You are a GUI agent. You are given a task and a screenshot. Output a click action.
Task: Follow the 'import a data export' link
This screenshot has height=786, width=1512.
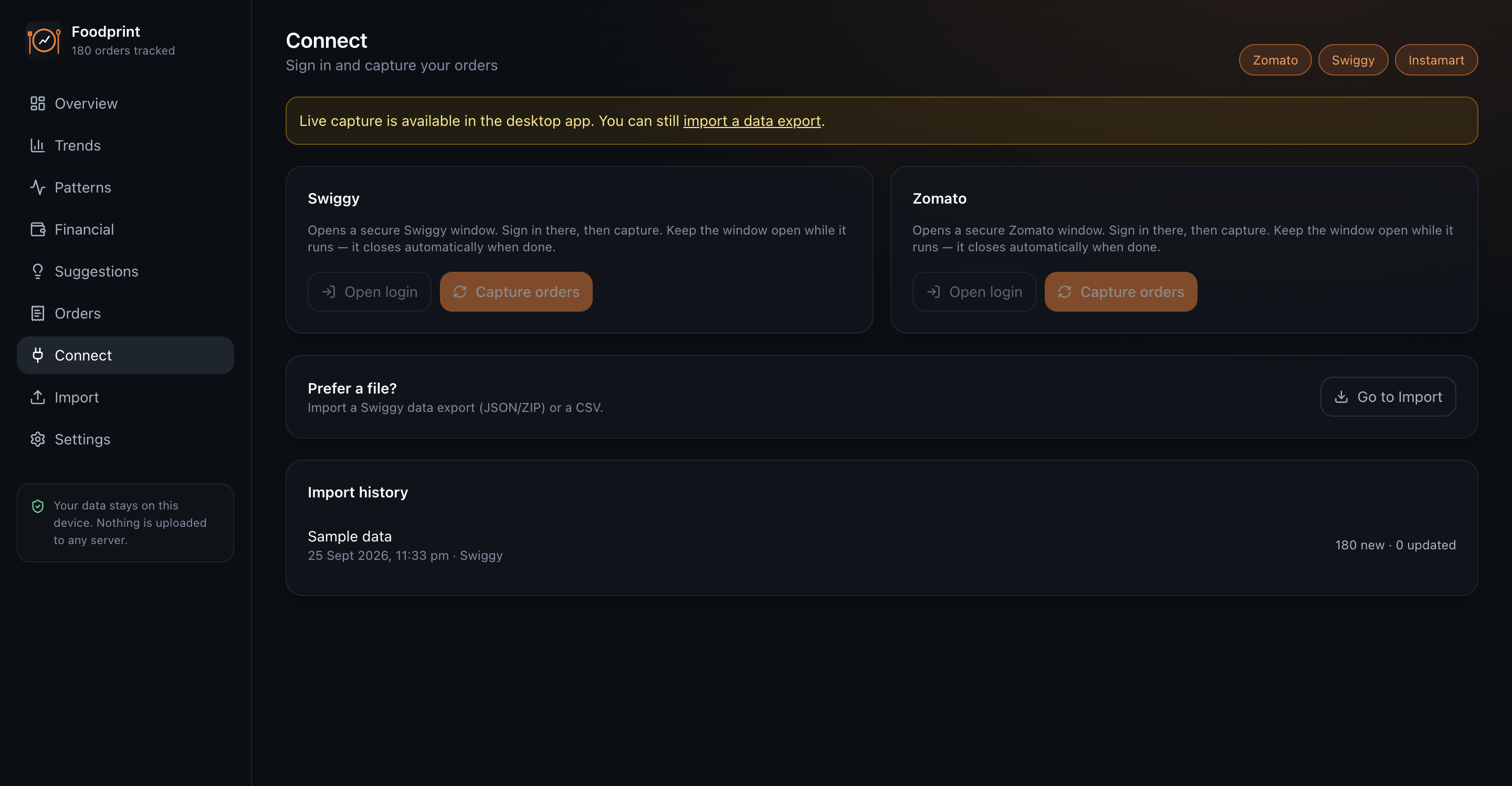point(752,121)
